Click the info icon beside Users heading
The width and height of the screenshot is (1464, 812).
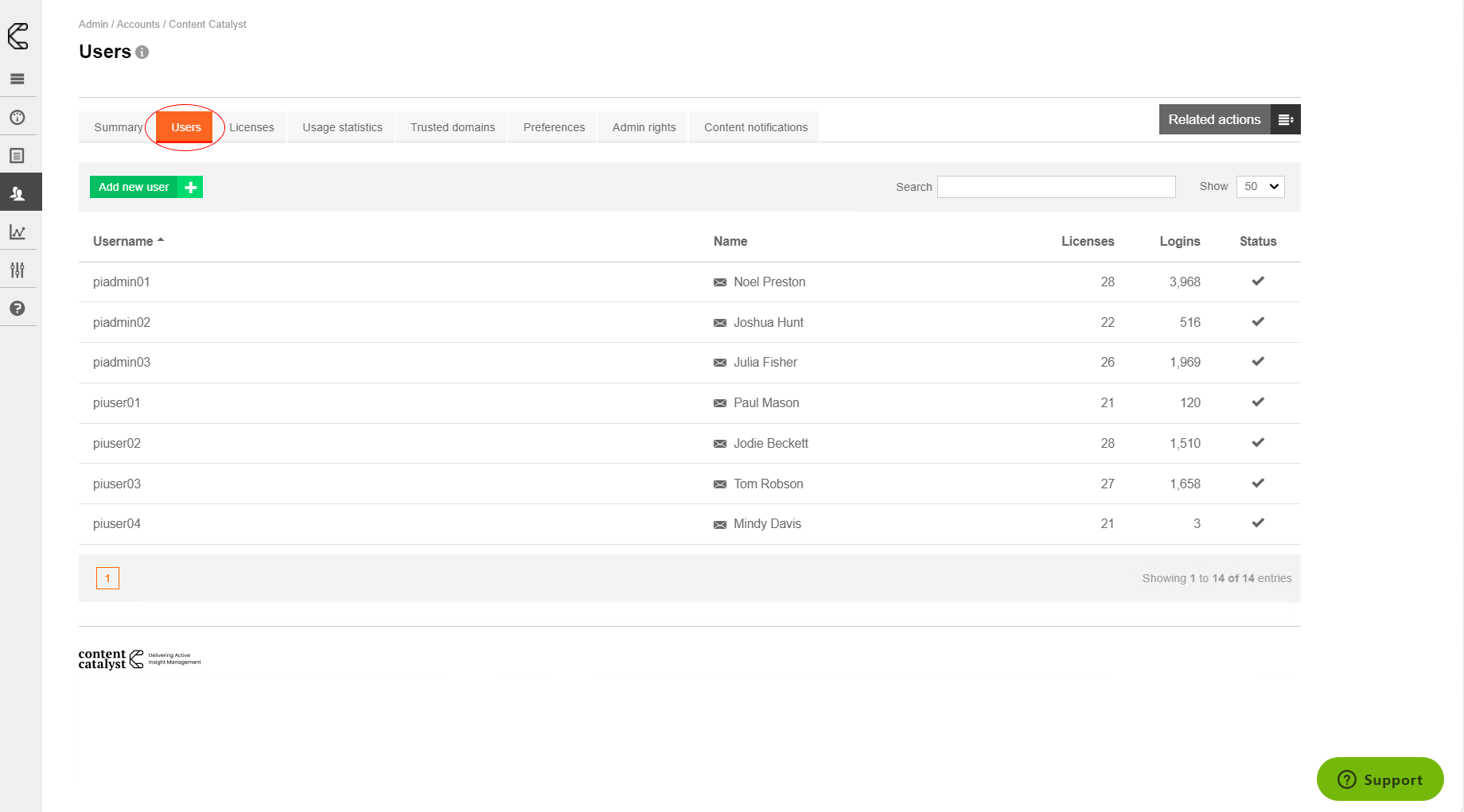pos(142,52)
